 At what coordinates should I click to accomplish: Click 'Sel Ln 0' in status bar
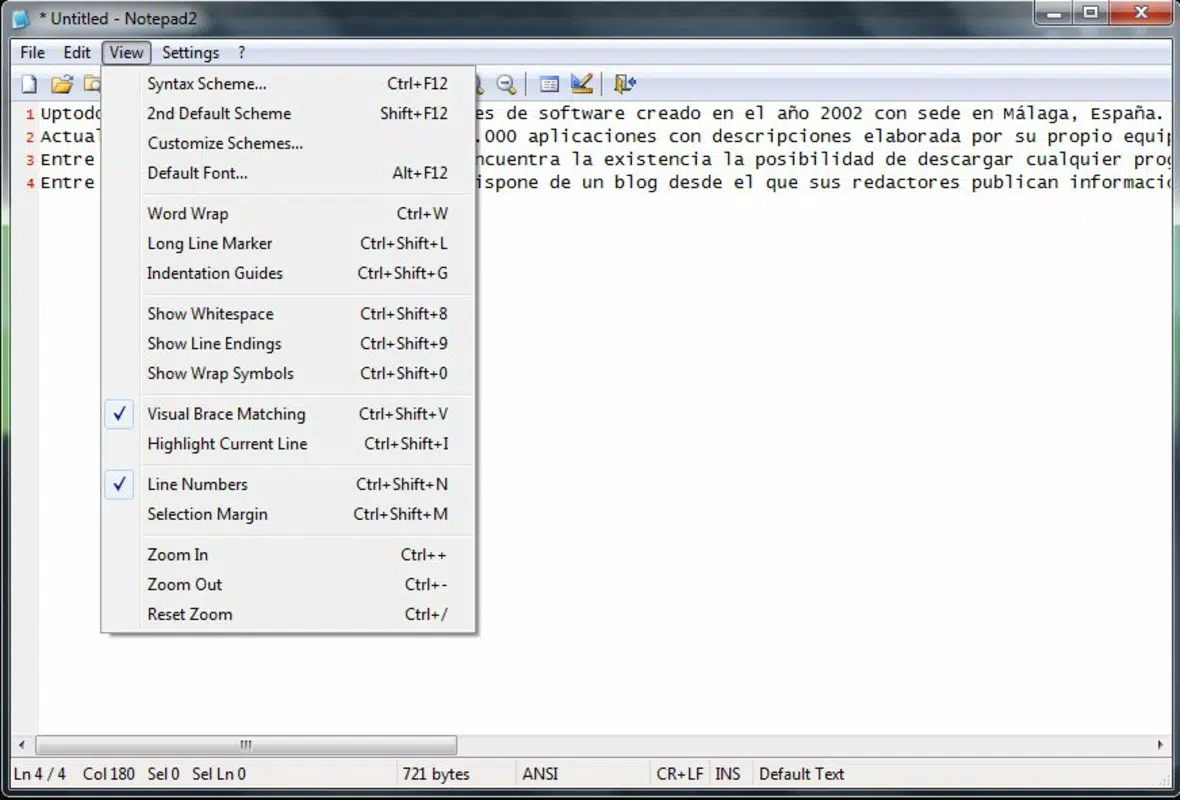point(219,774)
